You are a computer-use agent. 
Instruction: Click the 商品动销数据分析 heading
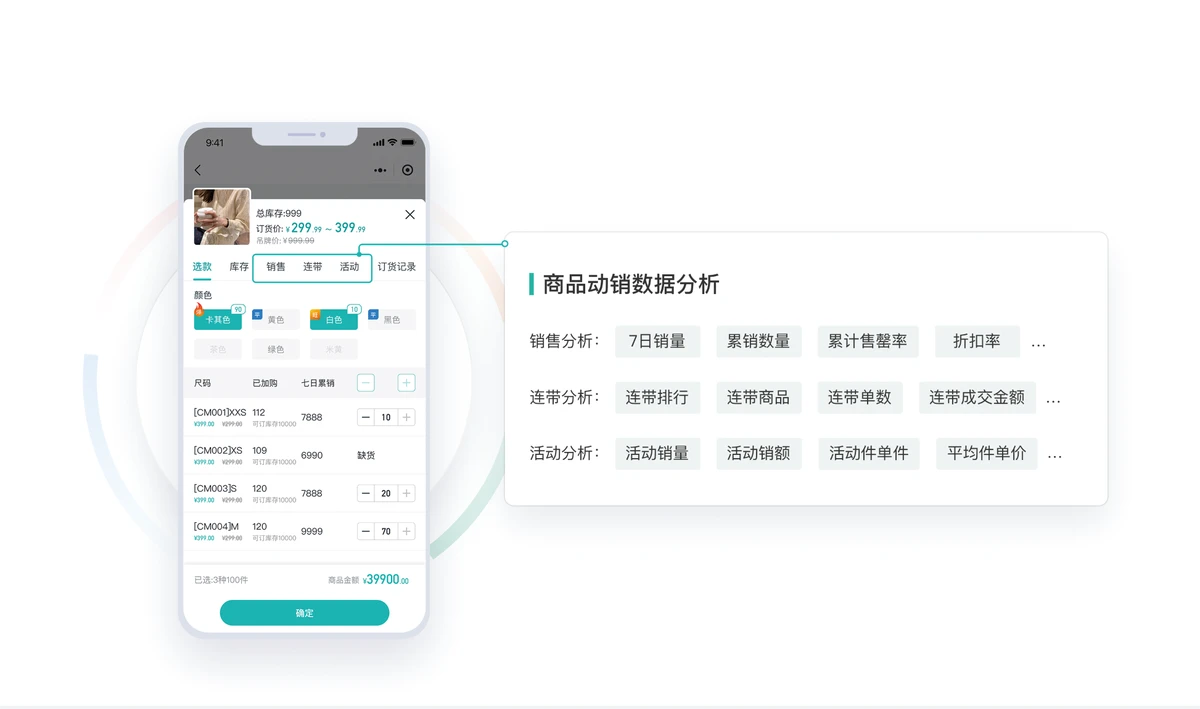[631, 284]
